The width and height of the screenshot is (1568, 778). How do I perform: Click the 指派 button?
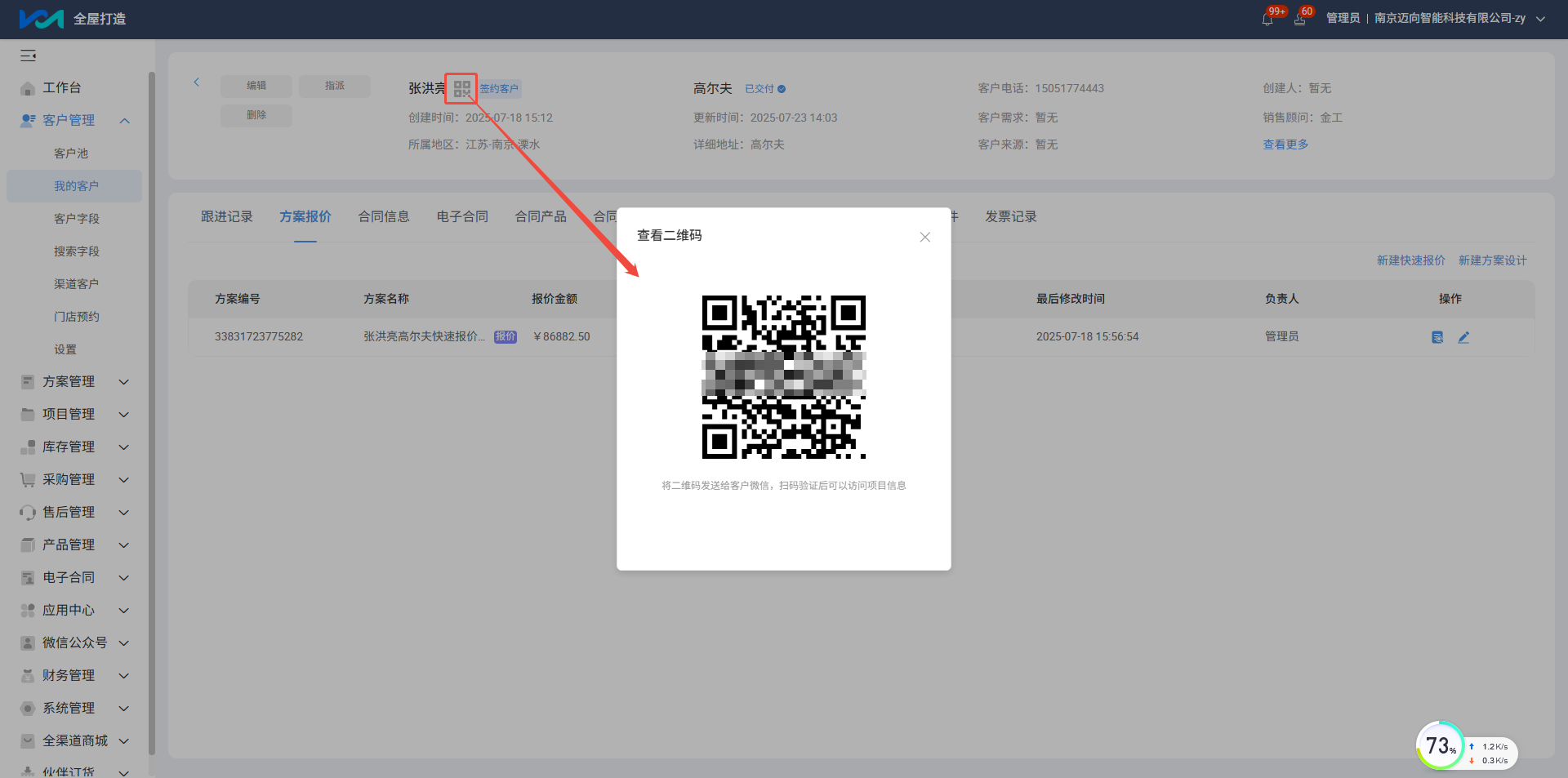pyautogui.click(x=335, y=86)
